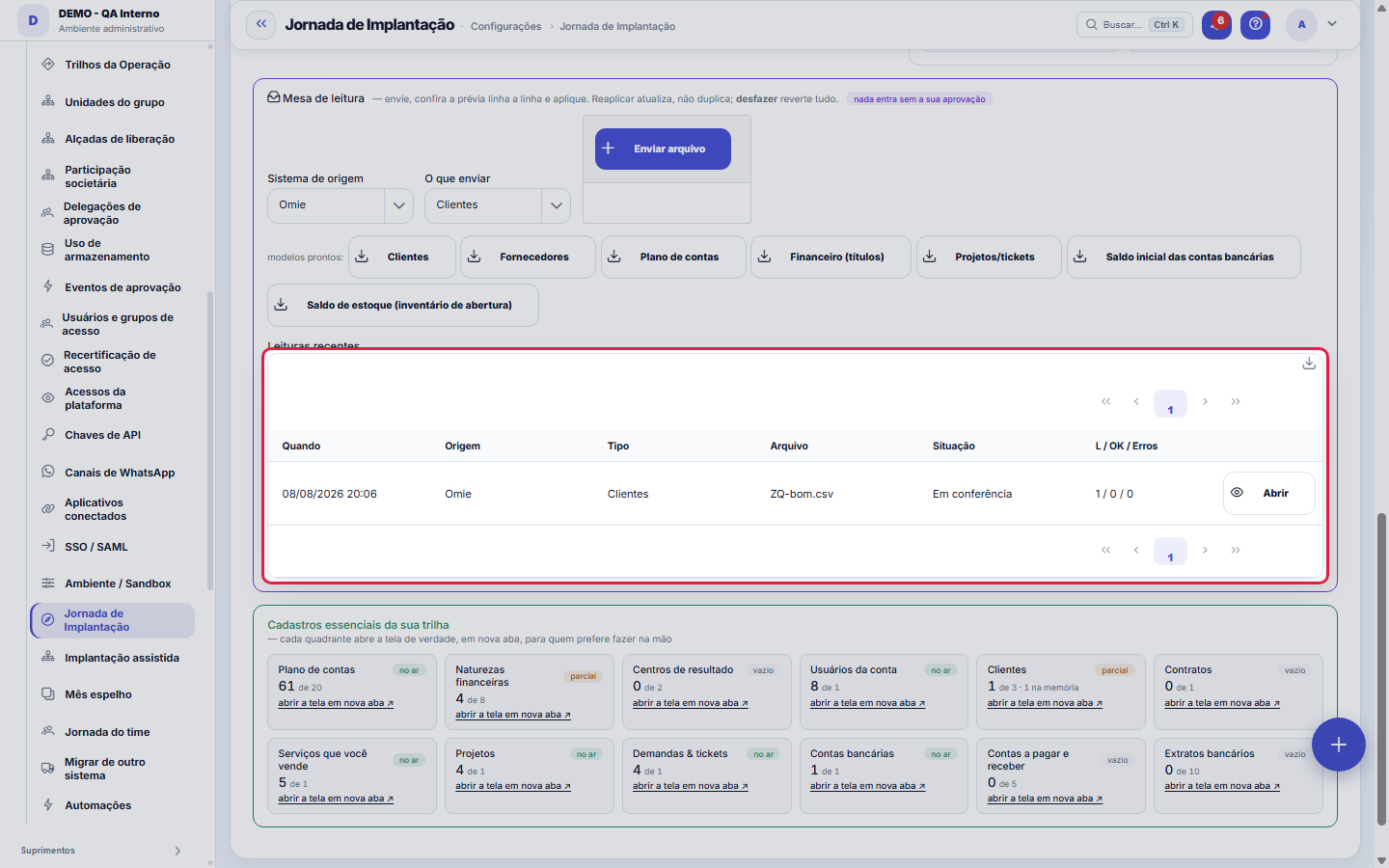Click the user avatar A
The height and width of the screenshot is (868, 1389).
tap(1301, 25)
